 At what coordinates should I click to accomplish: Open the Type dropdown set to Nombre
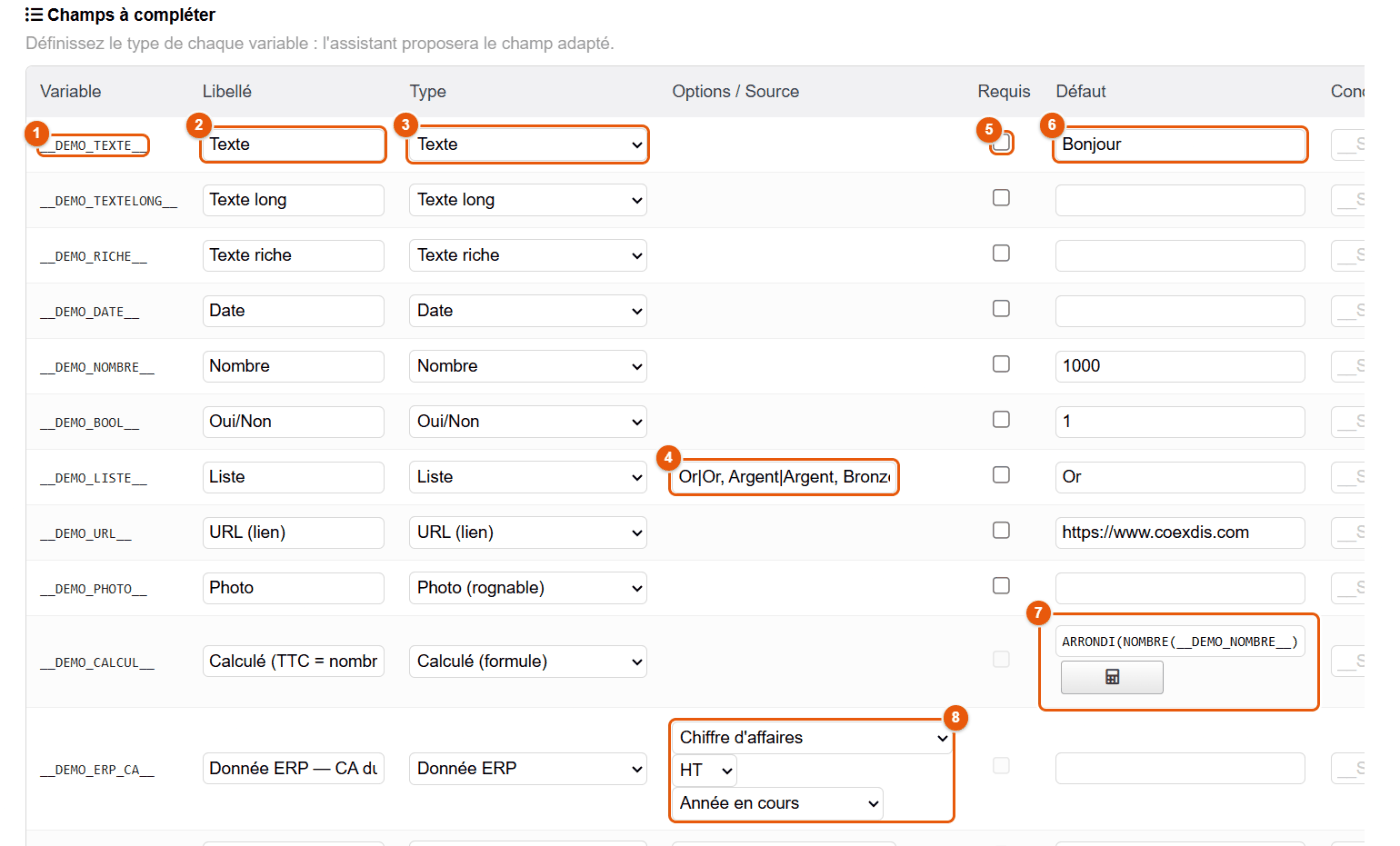(x=528, y=366)
